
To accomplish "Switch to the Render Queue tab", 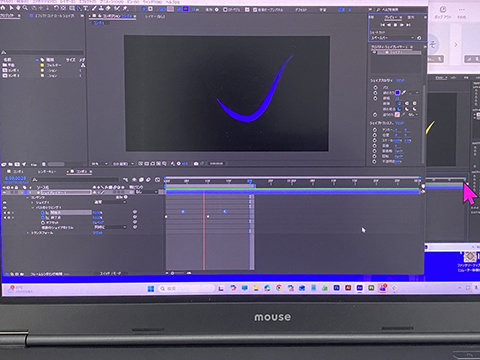I will click(47, 172).
